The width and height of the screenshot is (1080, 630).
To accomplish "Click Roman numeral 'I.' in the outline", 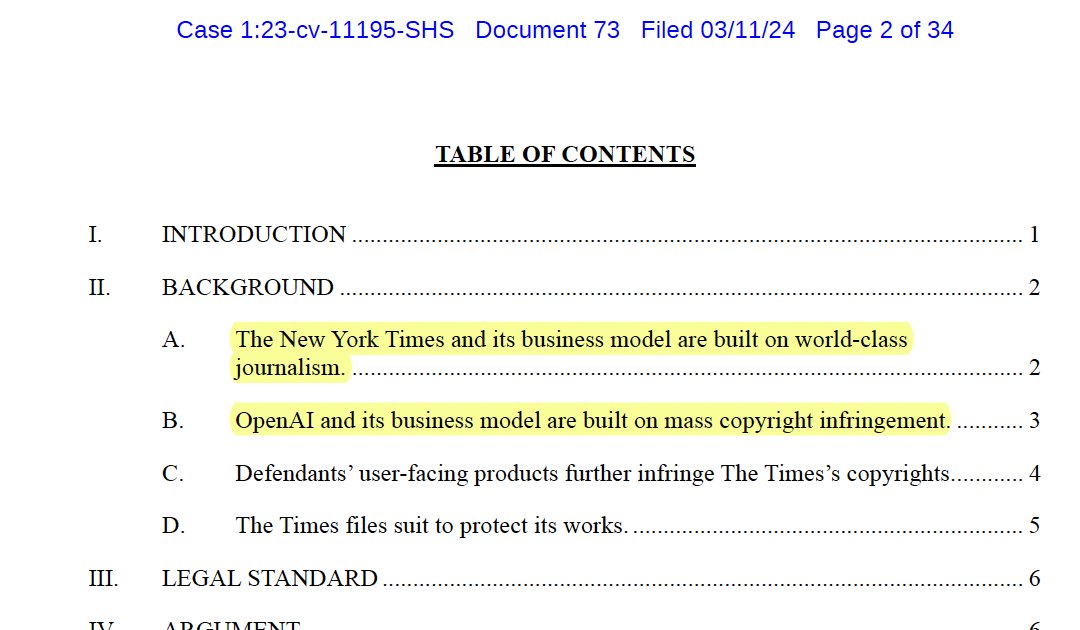I will click(95, 235).
